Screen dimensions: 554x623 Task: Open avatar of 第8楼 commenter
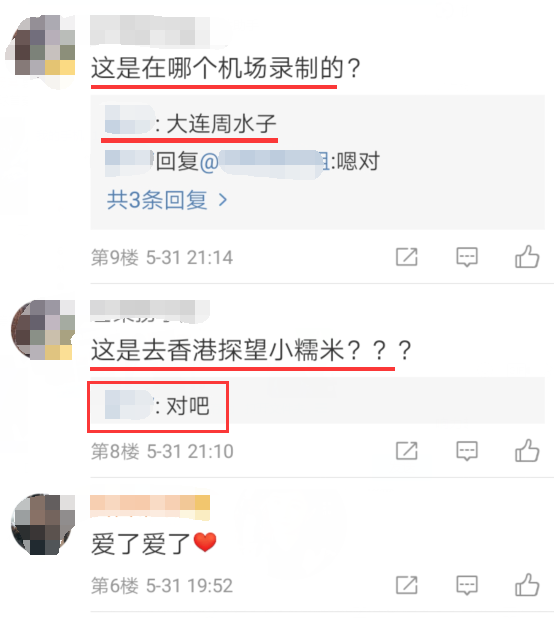(x=43, y=330)
